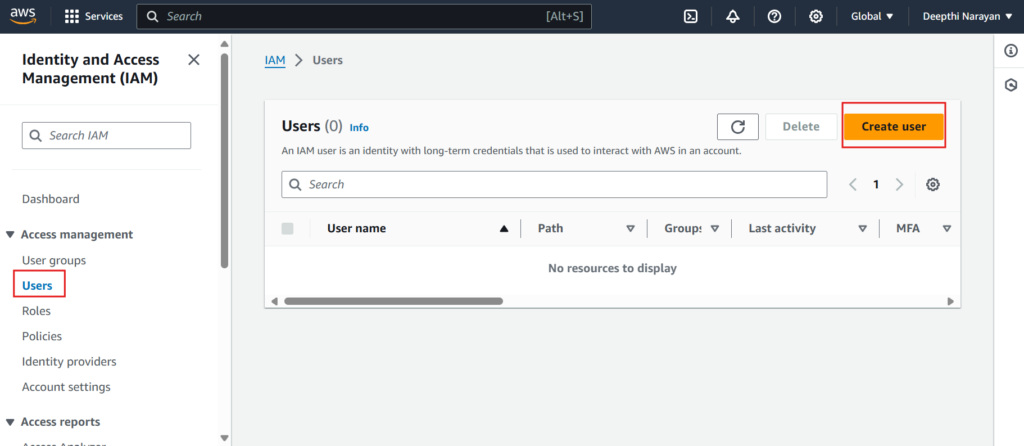Click the table horizontal scrollbar thumb
This screenshot has width=1024, height=446.
click(x=393, y=301)
